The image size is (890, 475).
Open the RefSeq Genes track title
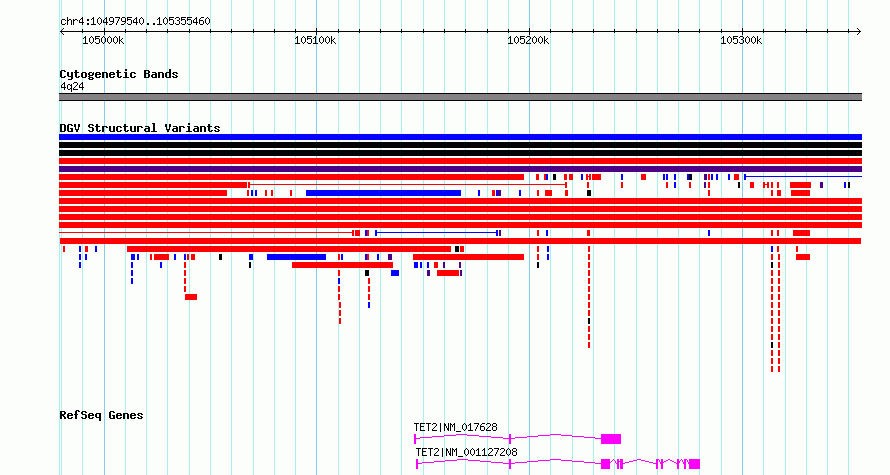pos(101,415)
